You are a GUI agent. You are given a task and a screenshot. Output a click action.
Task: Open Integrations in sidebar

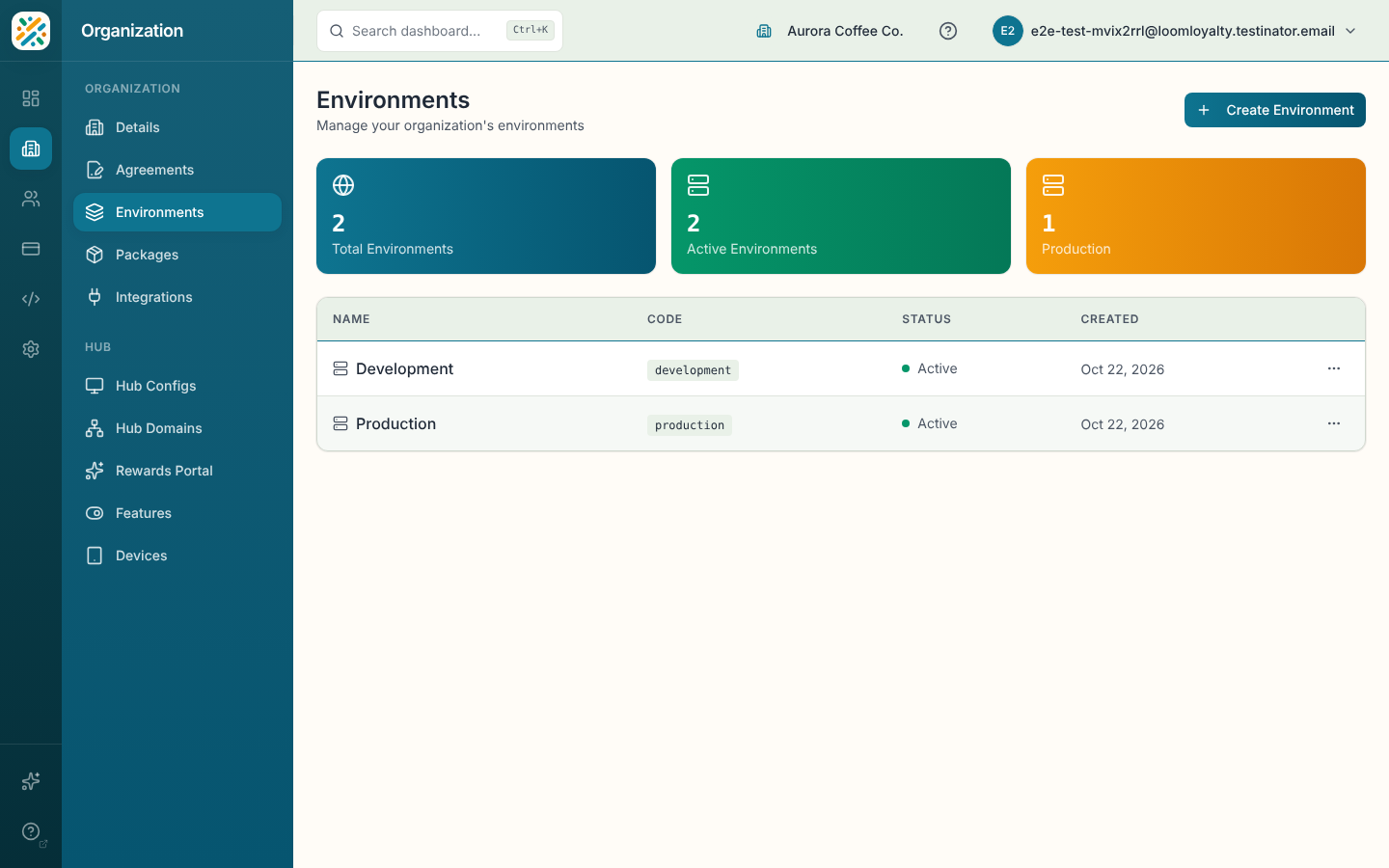pyautogui.click(x=177, y=297)
